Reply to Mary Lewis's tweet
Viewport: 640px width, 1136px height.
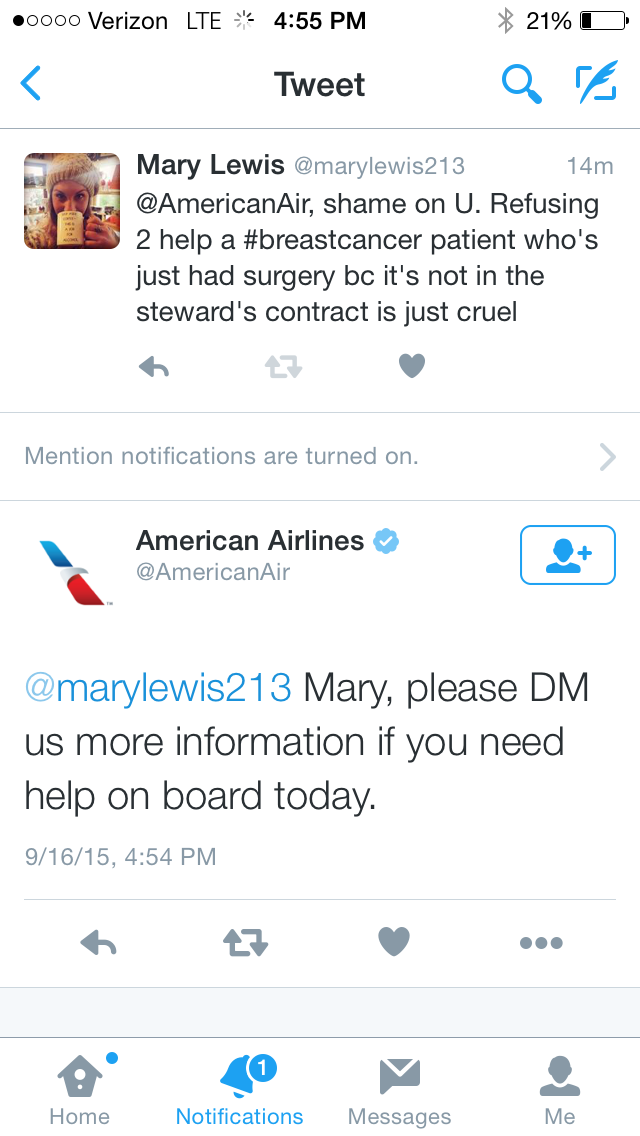[153, 367]
